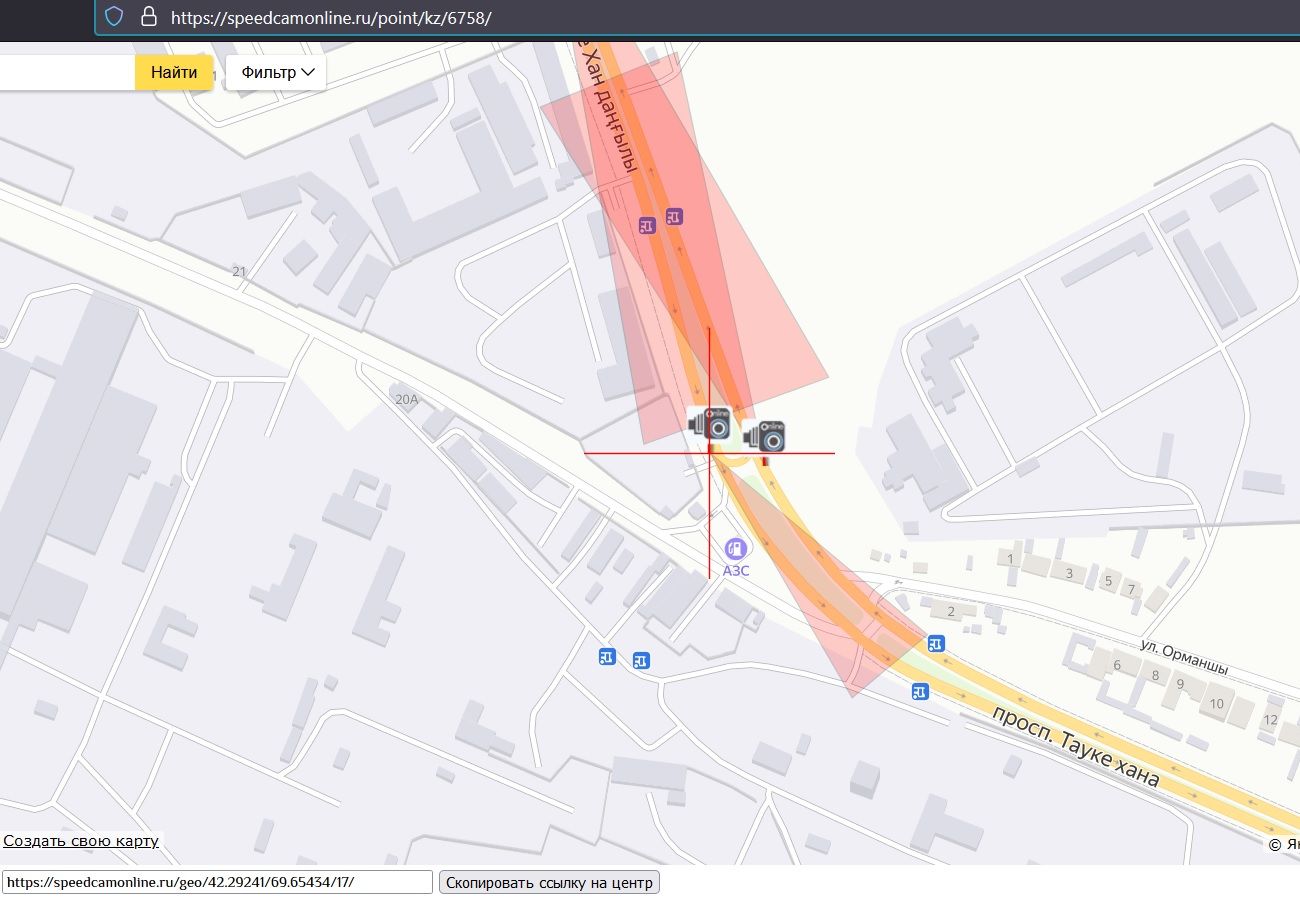Click the map search box beside Найти
This screenshot has height=902, width=1300.
pyautogui.click(x=66, y=72)
